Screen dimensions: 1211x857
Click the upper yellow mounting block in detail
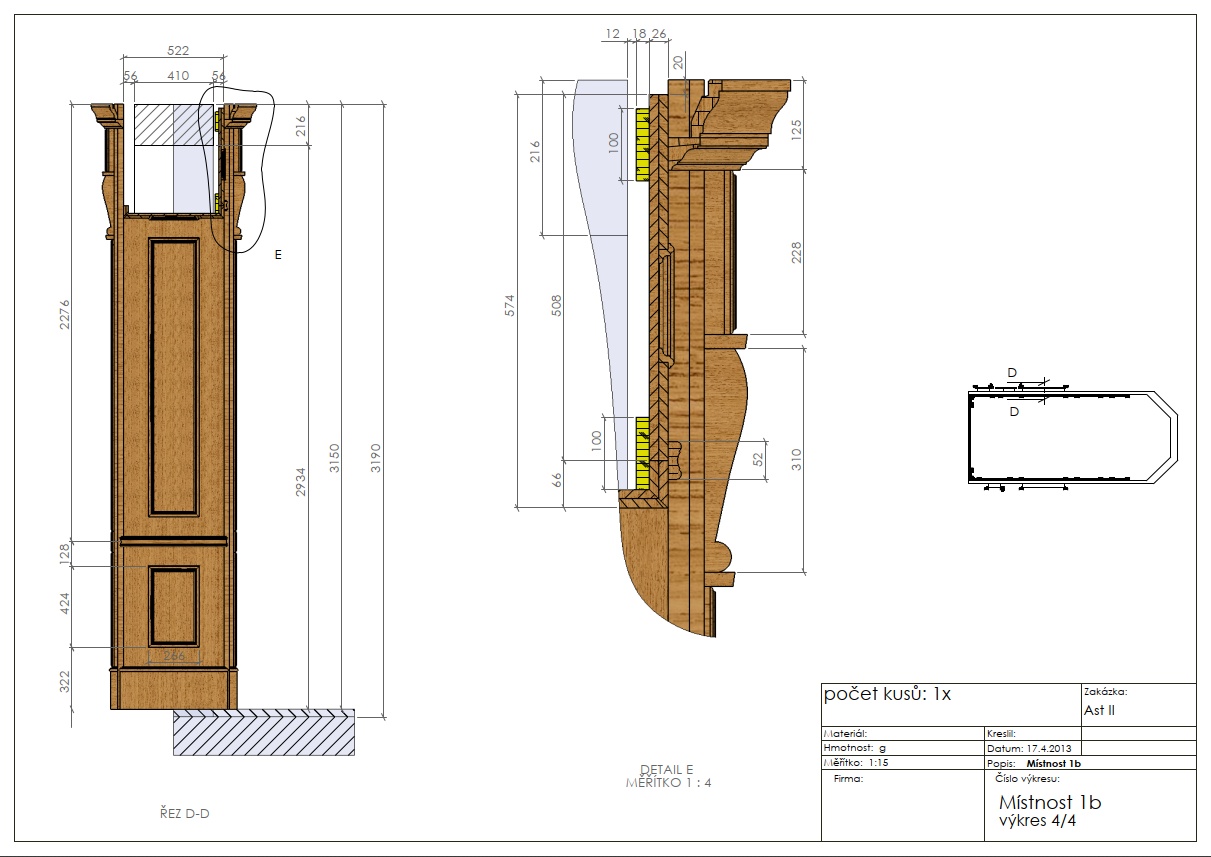point(642,145)
